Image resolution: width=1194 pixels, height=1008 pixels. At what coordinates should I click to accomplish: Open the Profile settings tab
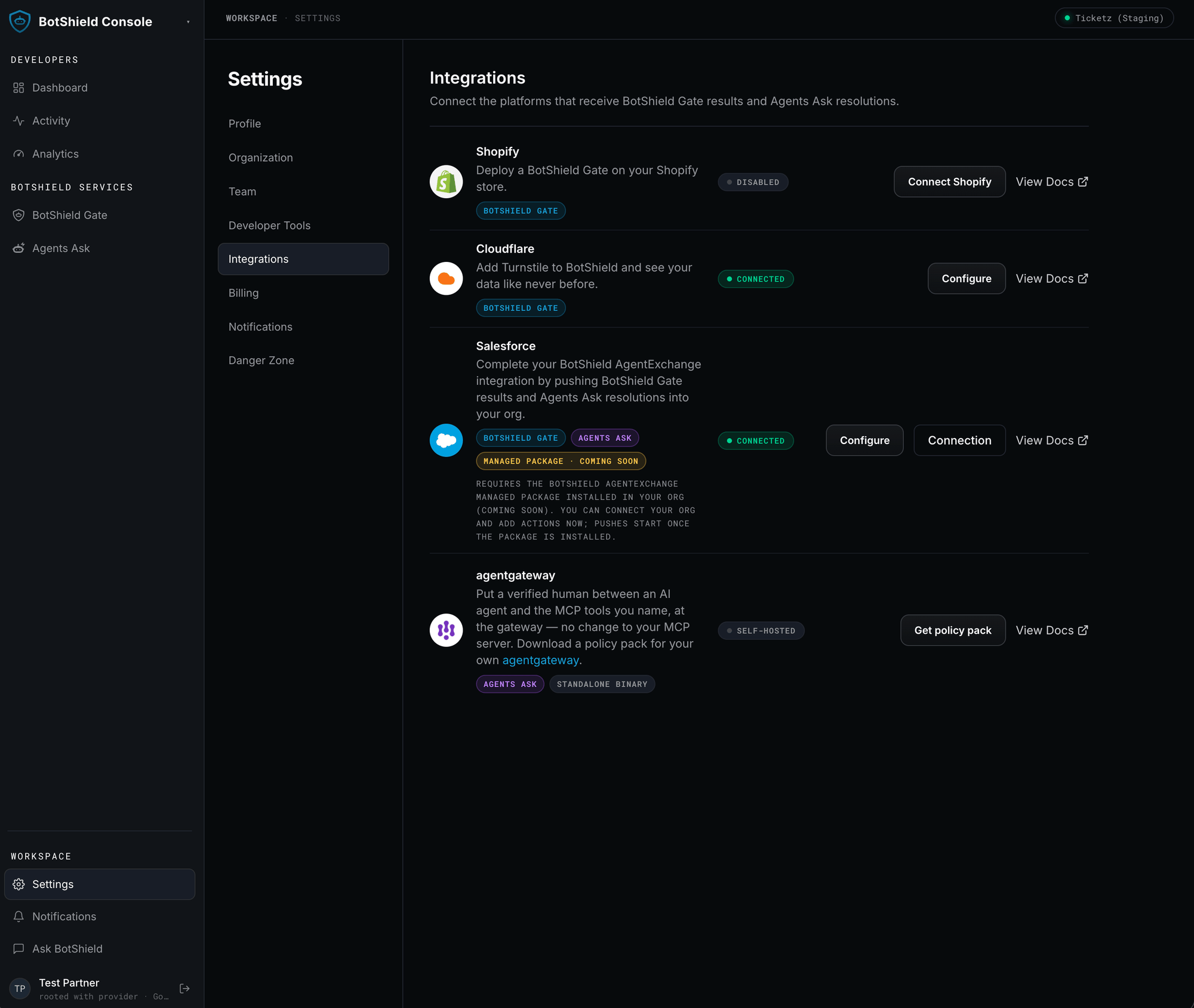pos(303,124)
